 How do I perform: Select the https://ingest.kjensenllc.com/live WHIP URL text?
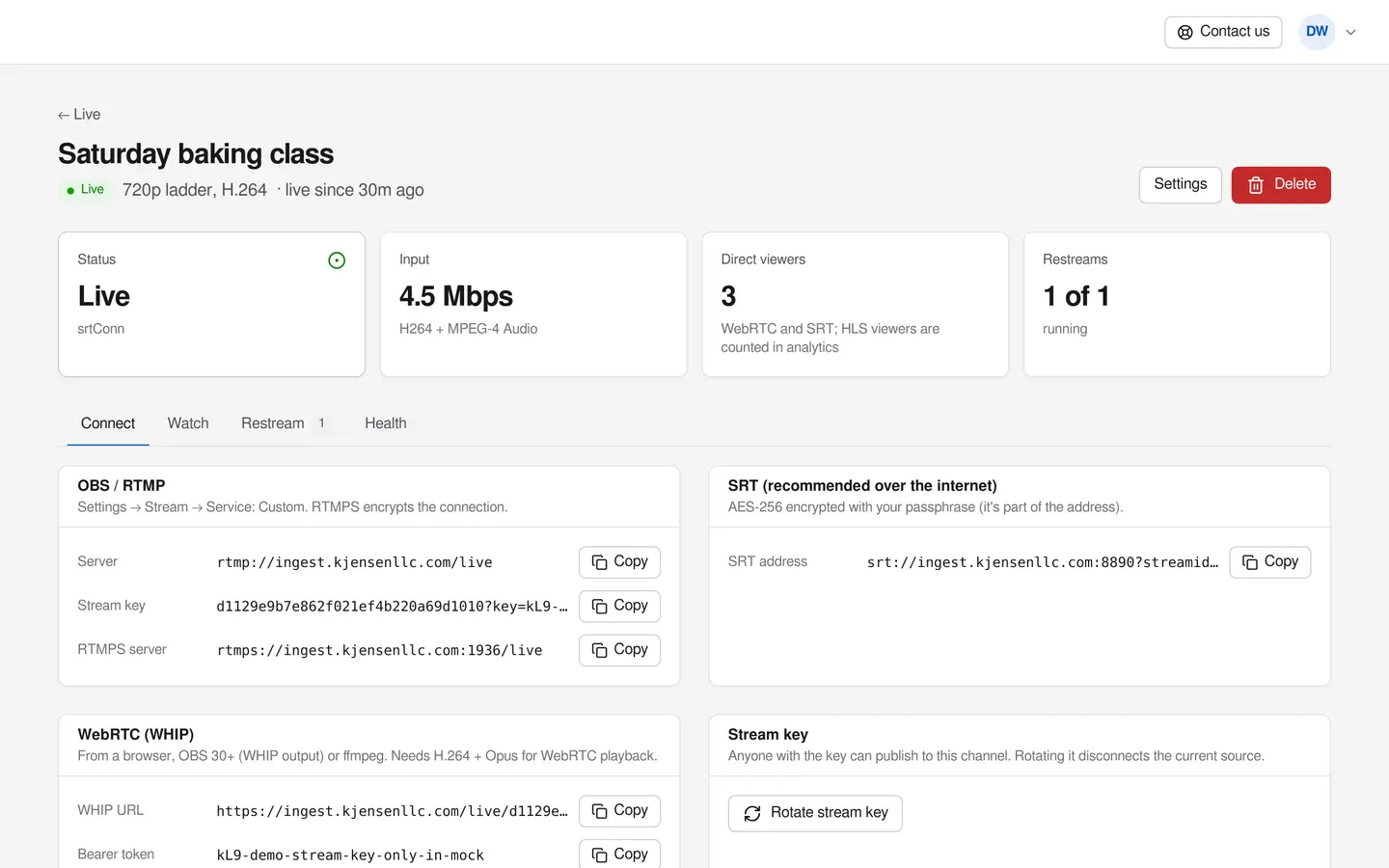[392, 811]
